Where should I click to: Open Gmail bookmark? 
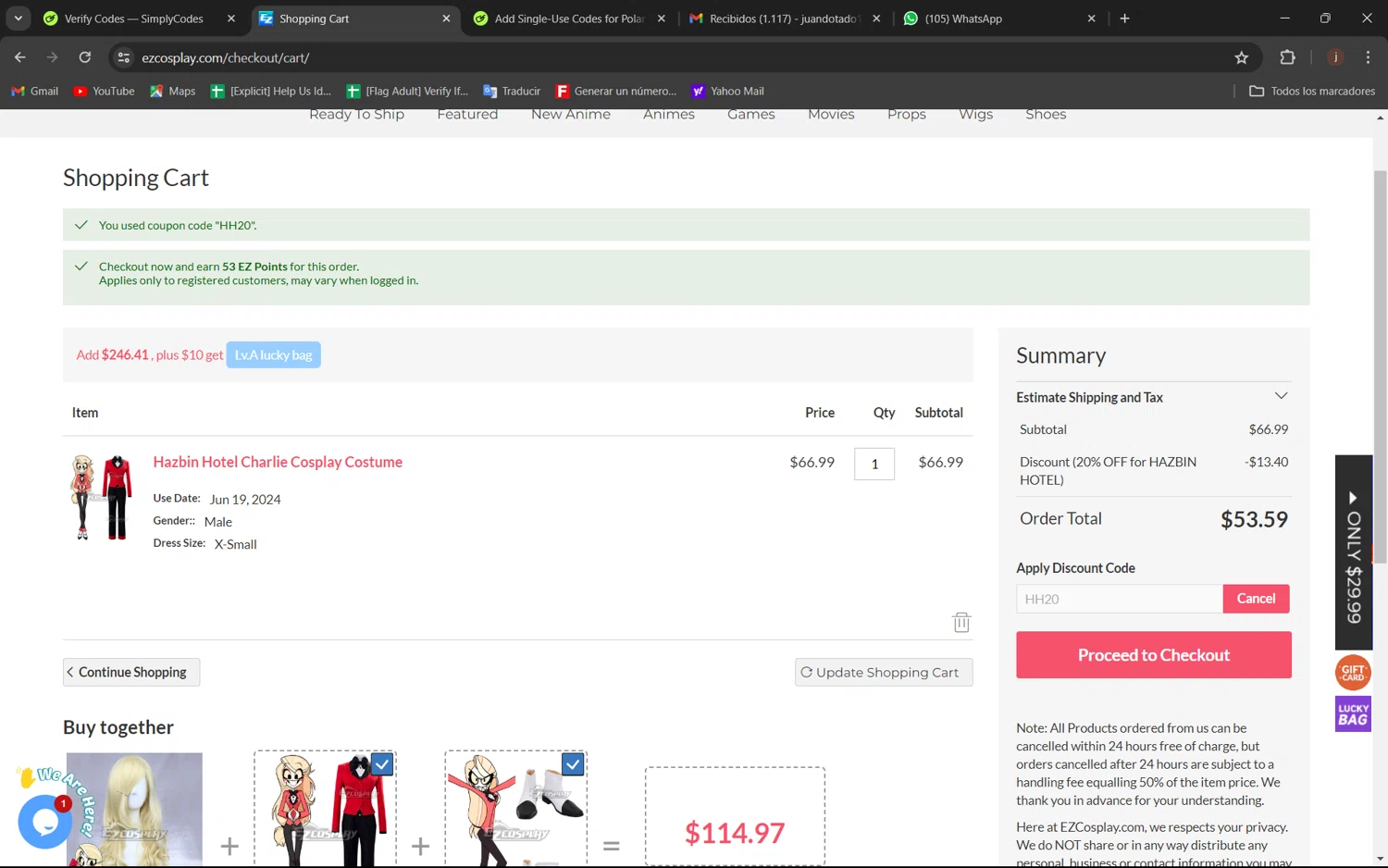34,91
